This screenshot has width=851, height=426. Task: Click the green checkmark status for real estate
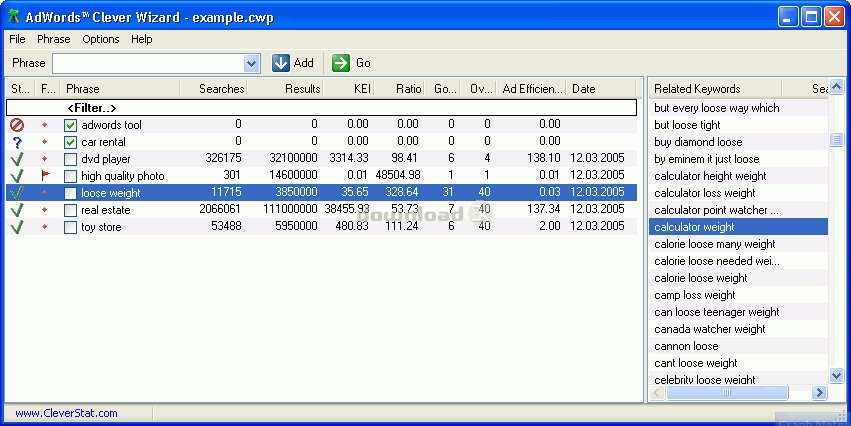tap(17, 210)
